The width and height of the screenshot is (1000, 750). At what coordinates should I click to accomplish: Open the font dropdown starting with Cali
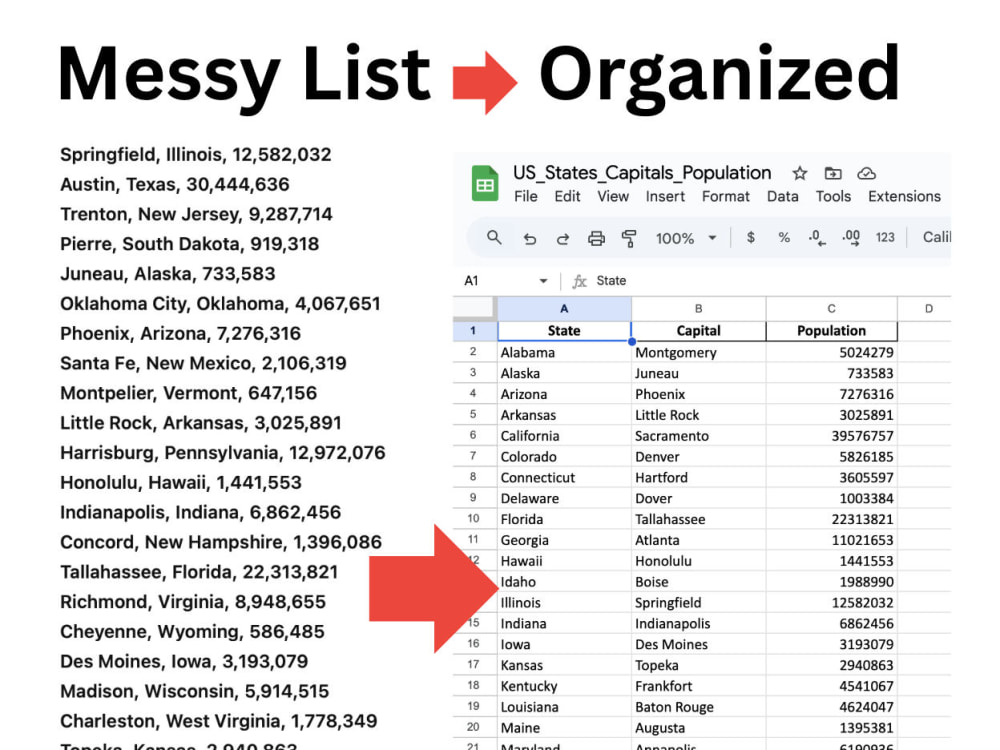pos(936,237)
